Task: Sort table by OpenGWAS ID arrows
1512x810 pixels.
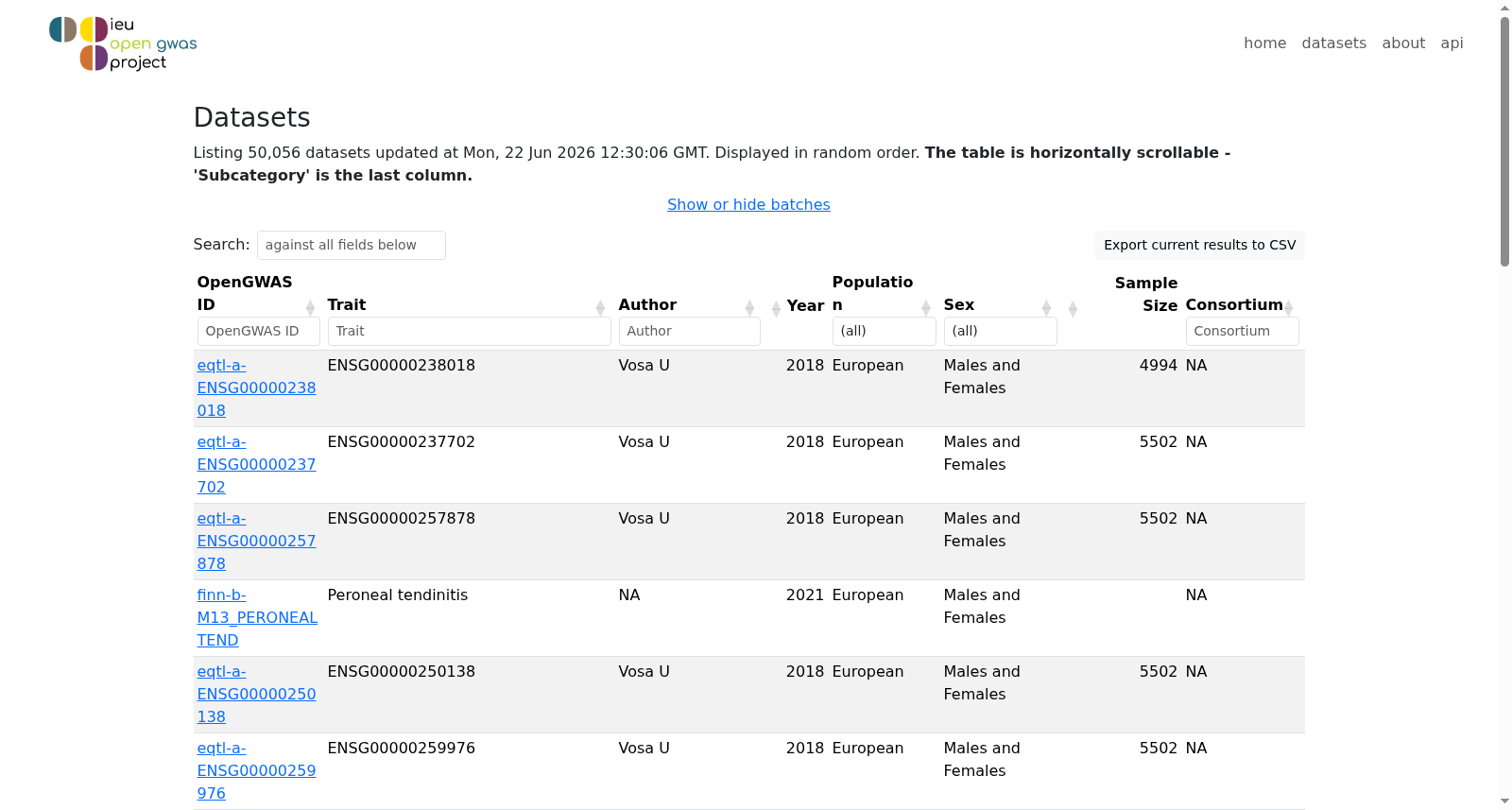Action: click(310, 307)
